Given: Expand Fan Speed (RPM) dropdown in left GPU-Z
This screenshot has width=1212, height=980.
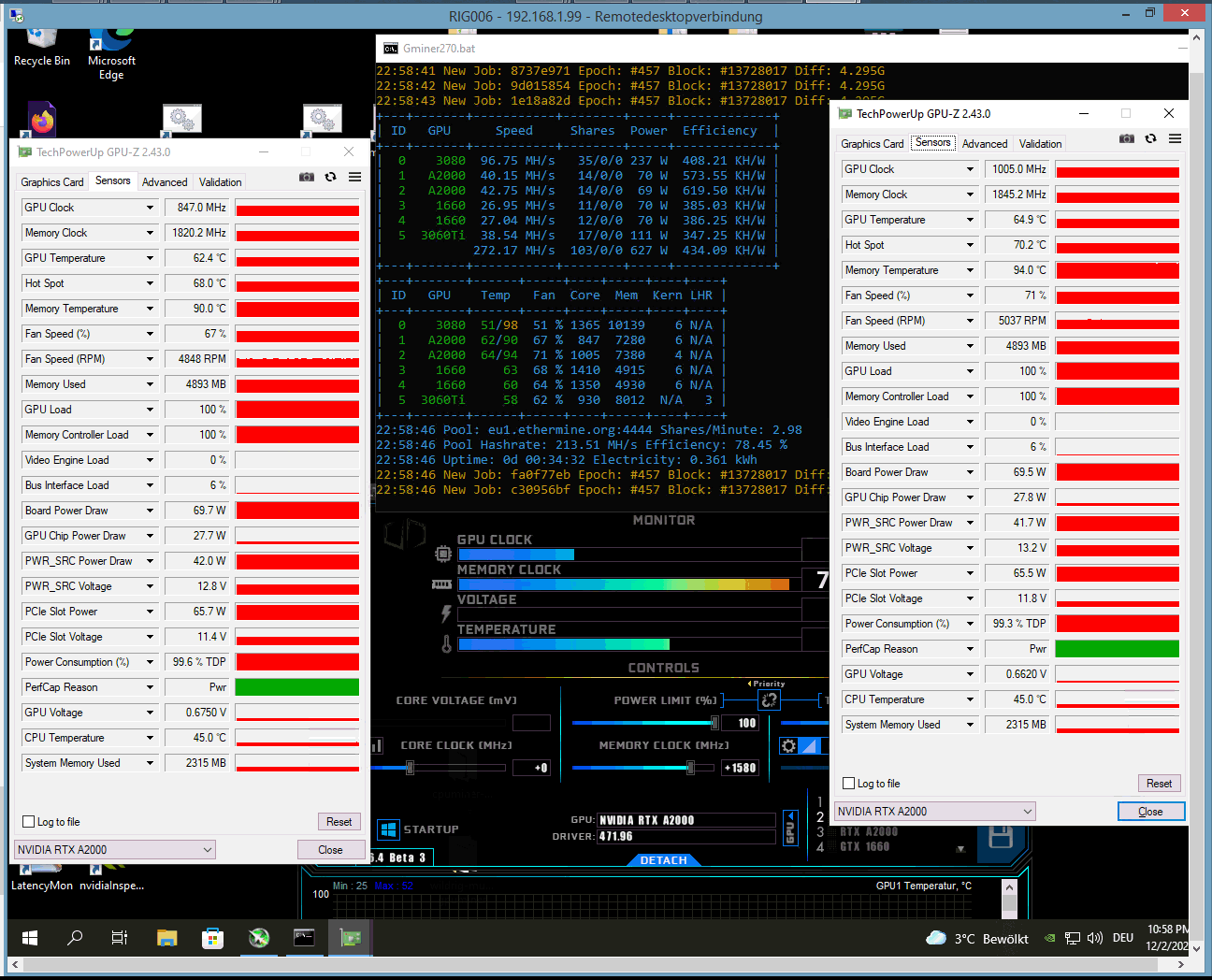Looking at the screenshot, I should tap(150, 359).
